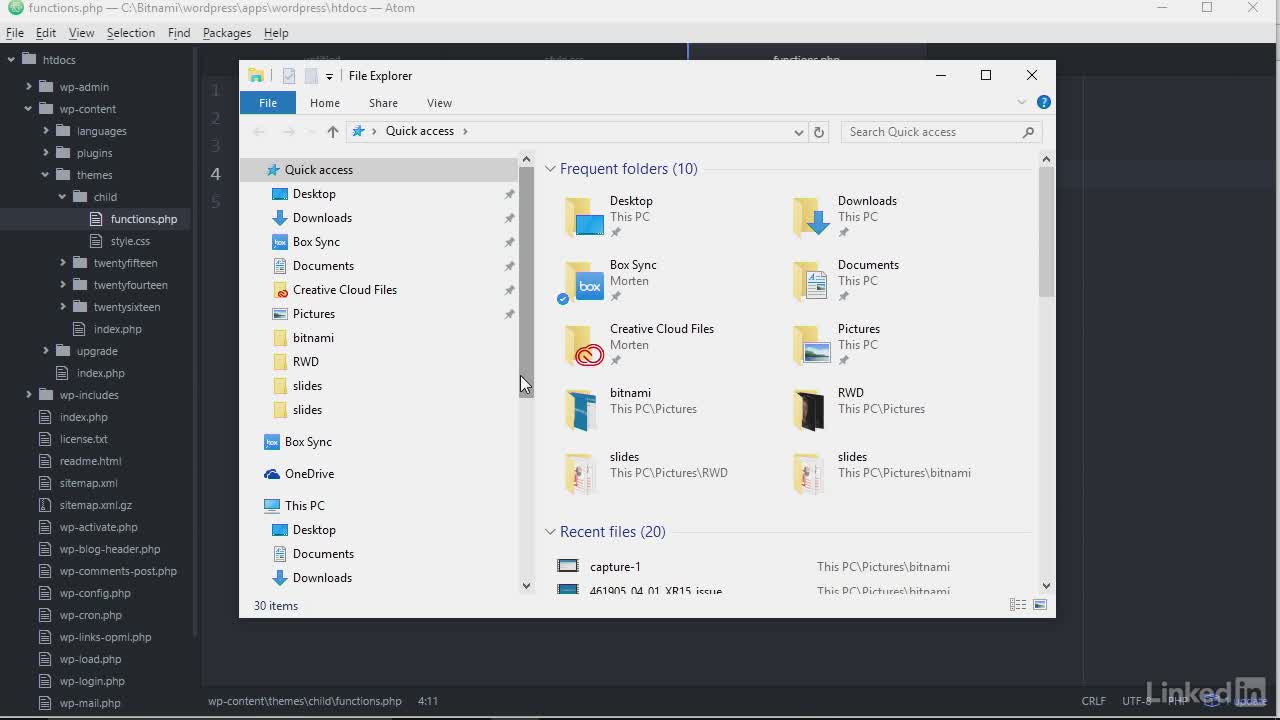Toggle the pin for Creative Cloud Files
The height and width of the screenshot is (720, 1280).
(x=509, y=290)
